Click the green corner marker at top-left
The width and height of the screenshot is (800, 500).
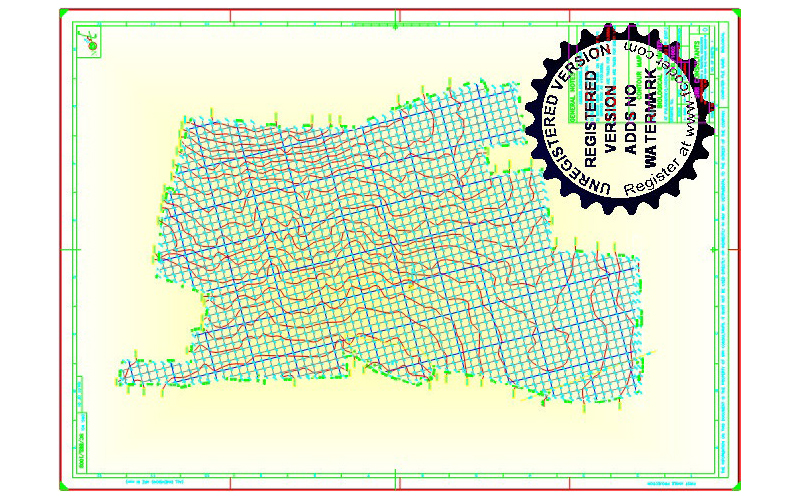[x=62, y=12]
